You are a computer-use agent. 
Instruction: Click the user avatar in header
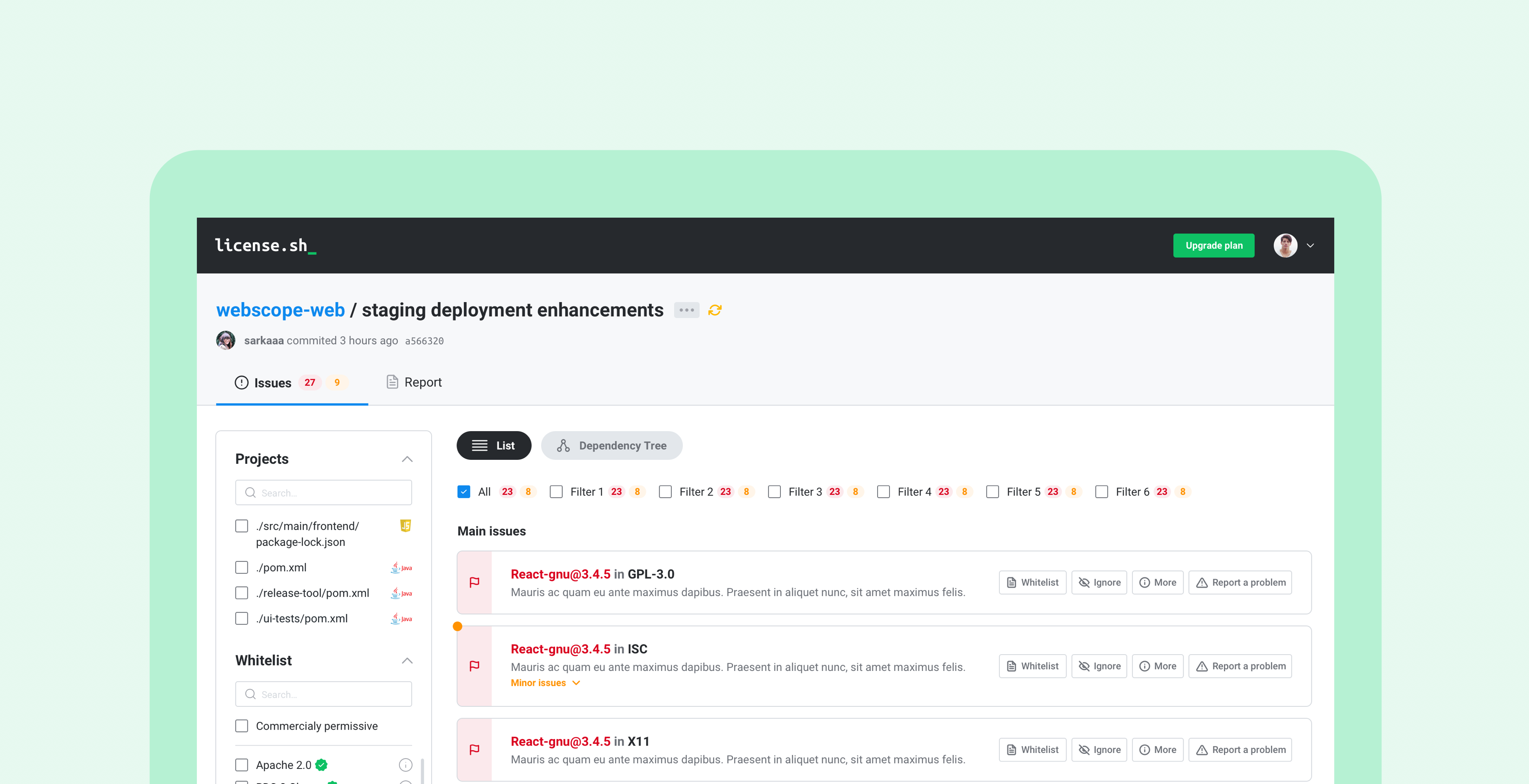tap(1285, 246)
